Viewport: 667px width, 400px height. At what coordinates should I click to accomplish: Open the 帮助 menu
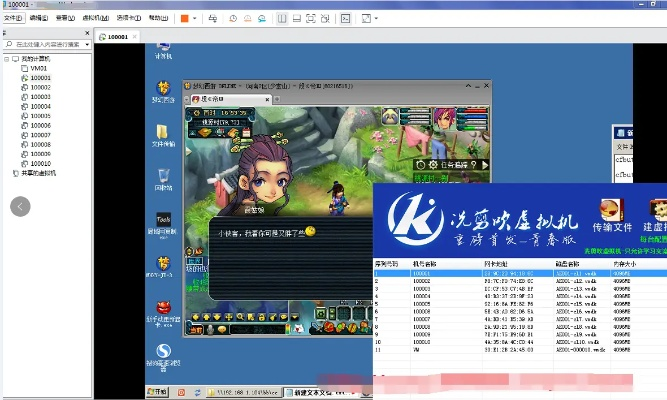tap(158, 18)
